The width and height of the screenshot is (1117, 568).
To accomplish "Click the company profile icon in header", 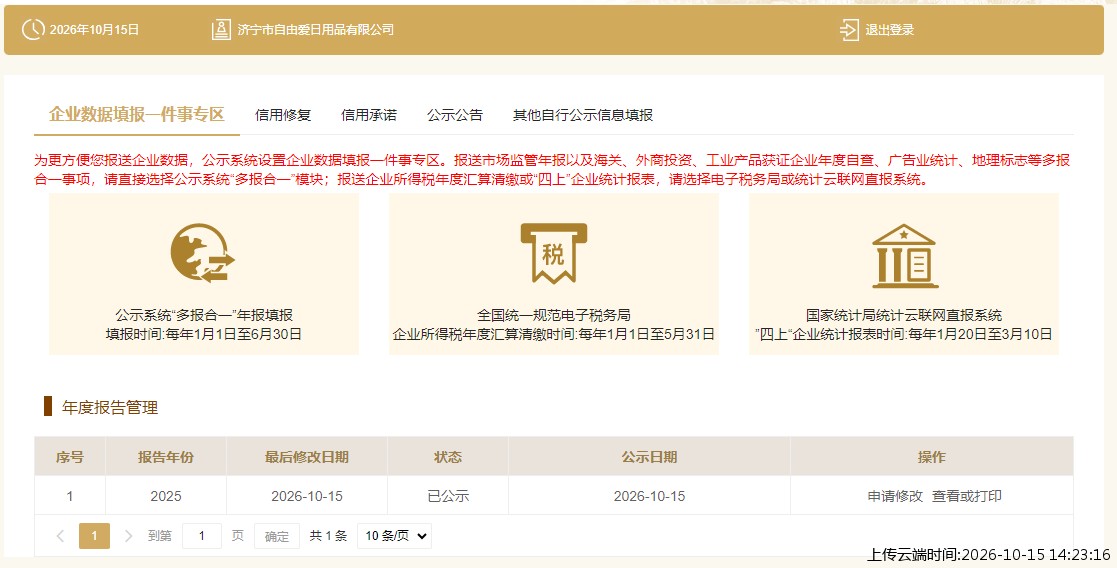I will tap(221, 29).
